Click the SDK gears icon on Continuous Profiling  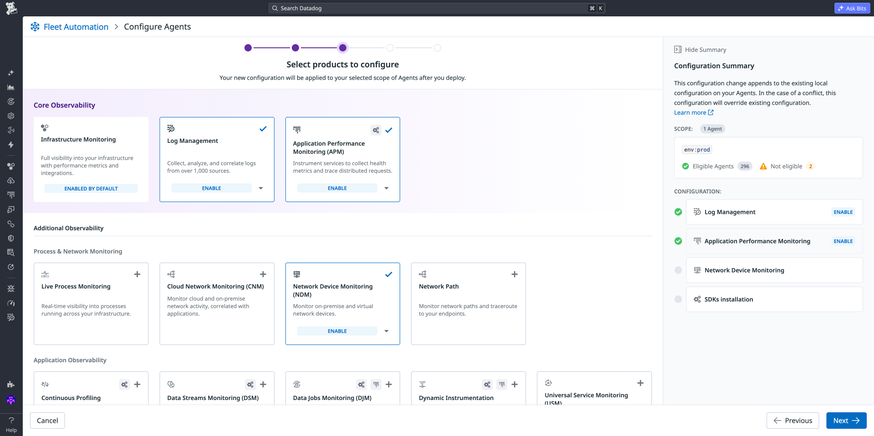coord(124,384)
